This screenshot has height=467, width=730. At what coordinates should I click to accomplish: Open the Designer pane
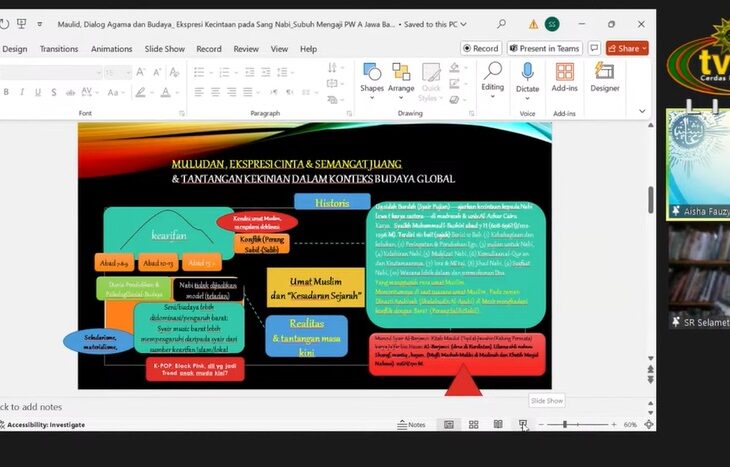[604, 77]
